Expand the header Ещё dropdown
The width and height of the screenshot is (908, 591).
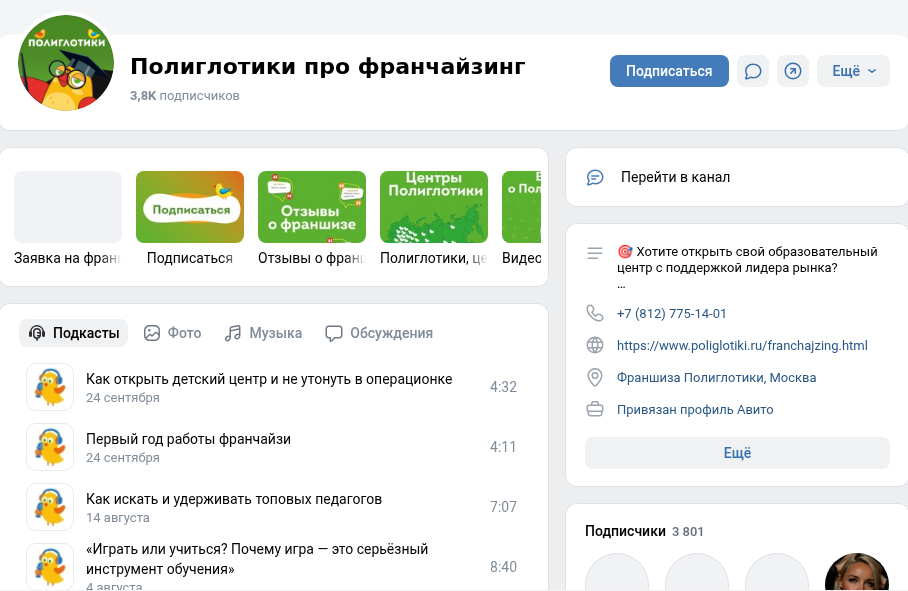[853, 71]
